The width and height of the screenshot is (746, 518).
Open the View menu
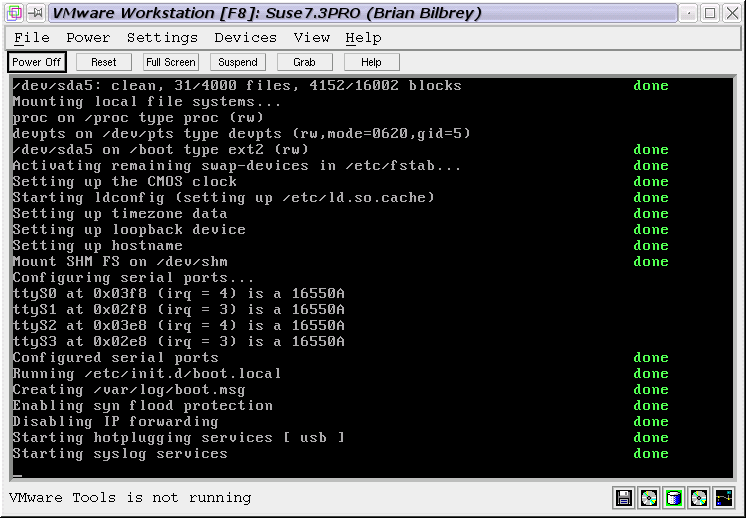pos(312,38)
